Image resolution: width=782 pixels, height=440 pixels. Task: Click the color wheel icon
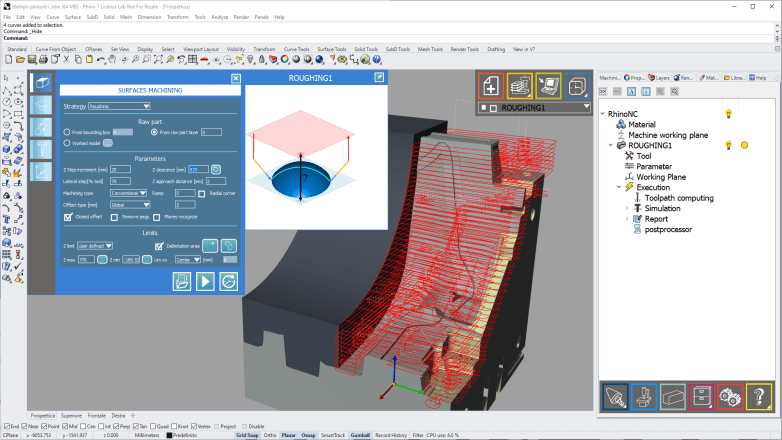285,59
